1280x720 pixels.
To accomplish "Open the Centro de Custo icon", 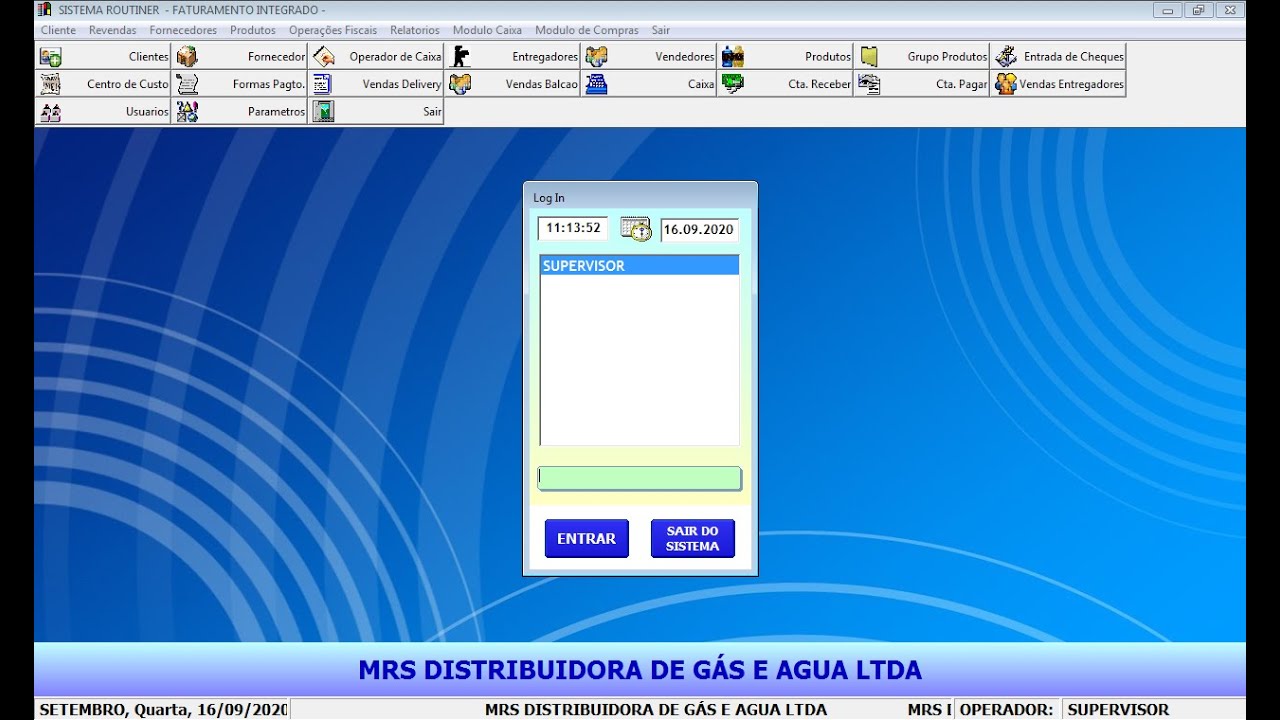I will click(x=51, y=84).
